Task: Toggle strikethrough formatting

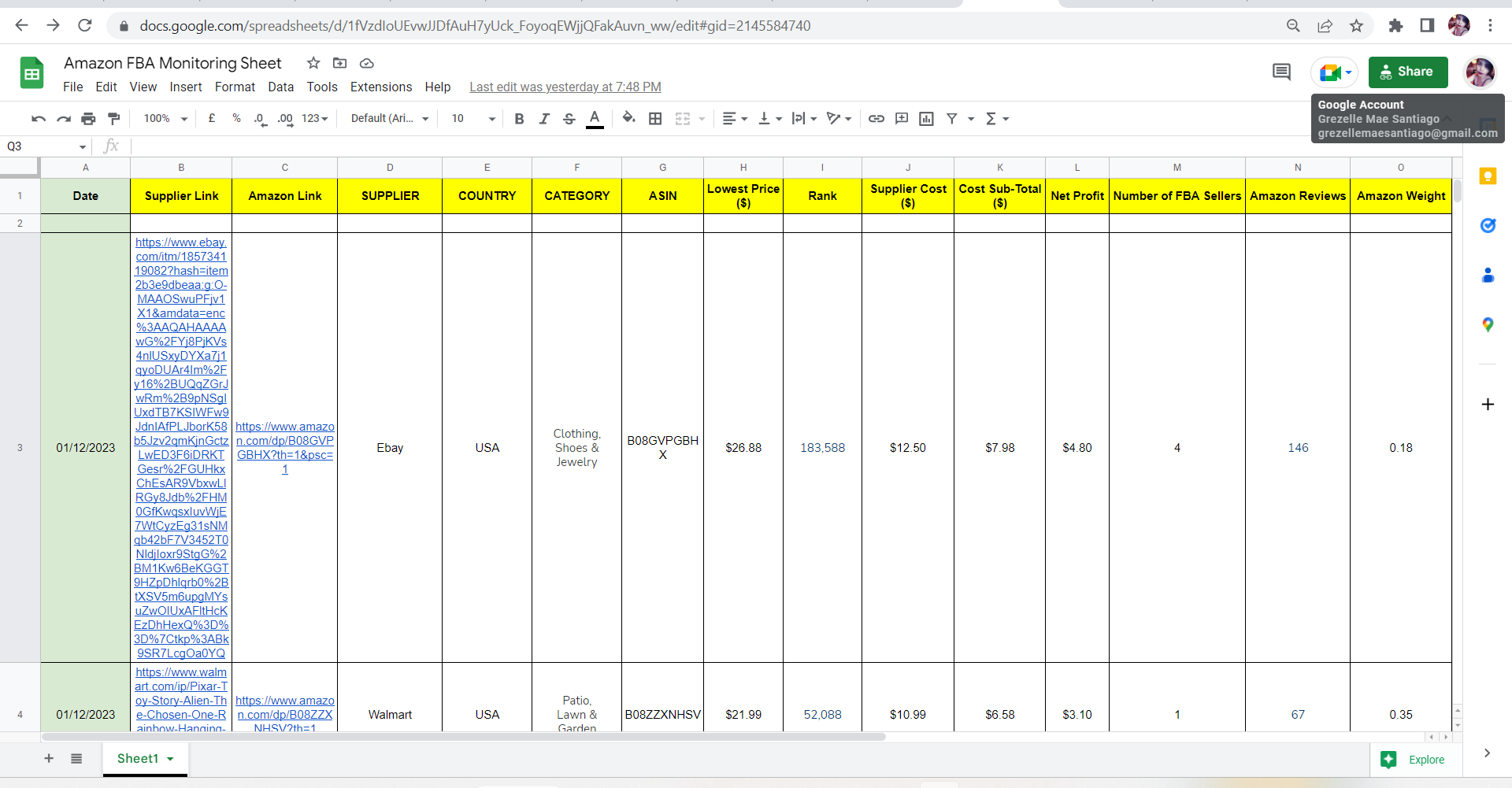Action: coord(569,119)
